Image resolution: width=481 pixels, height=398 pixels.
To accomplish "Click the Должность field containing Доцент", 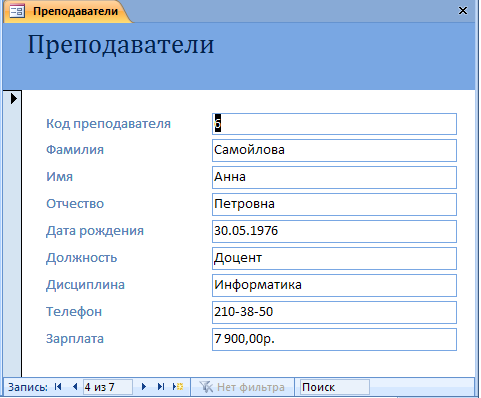I will point(334,258).
